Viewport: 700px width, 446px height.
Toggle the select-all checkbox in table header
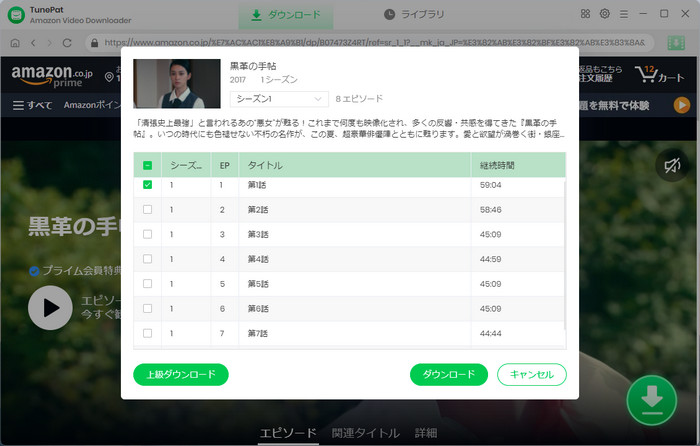147,165
